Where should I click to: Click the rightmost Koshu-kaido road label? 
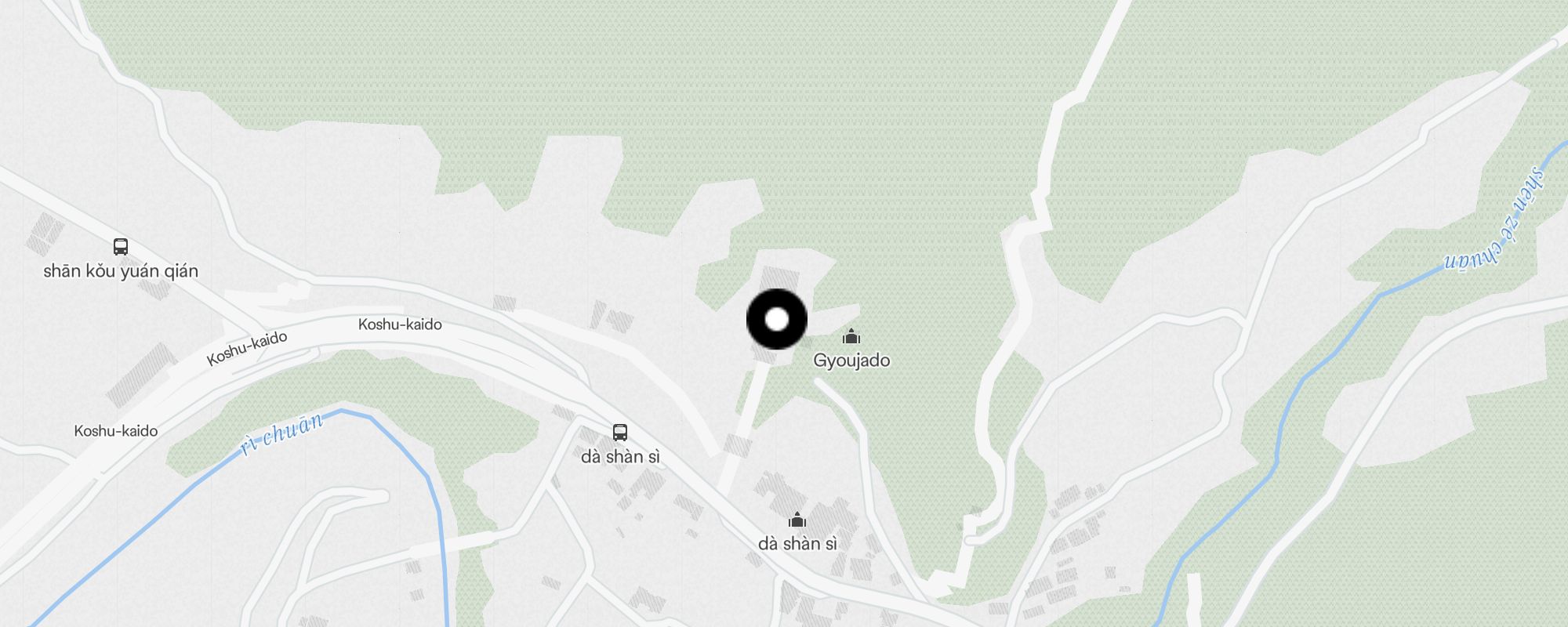[x=400, y=324]
